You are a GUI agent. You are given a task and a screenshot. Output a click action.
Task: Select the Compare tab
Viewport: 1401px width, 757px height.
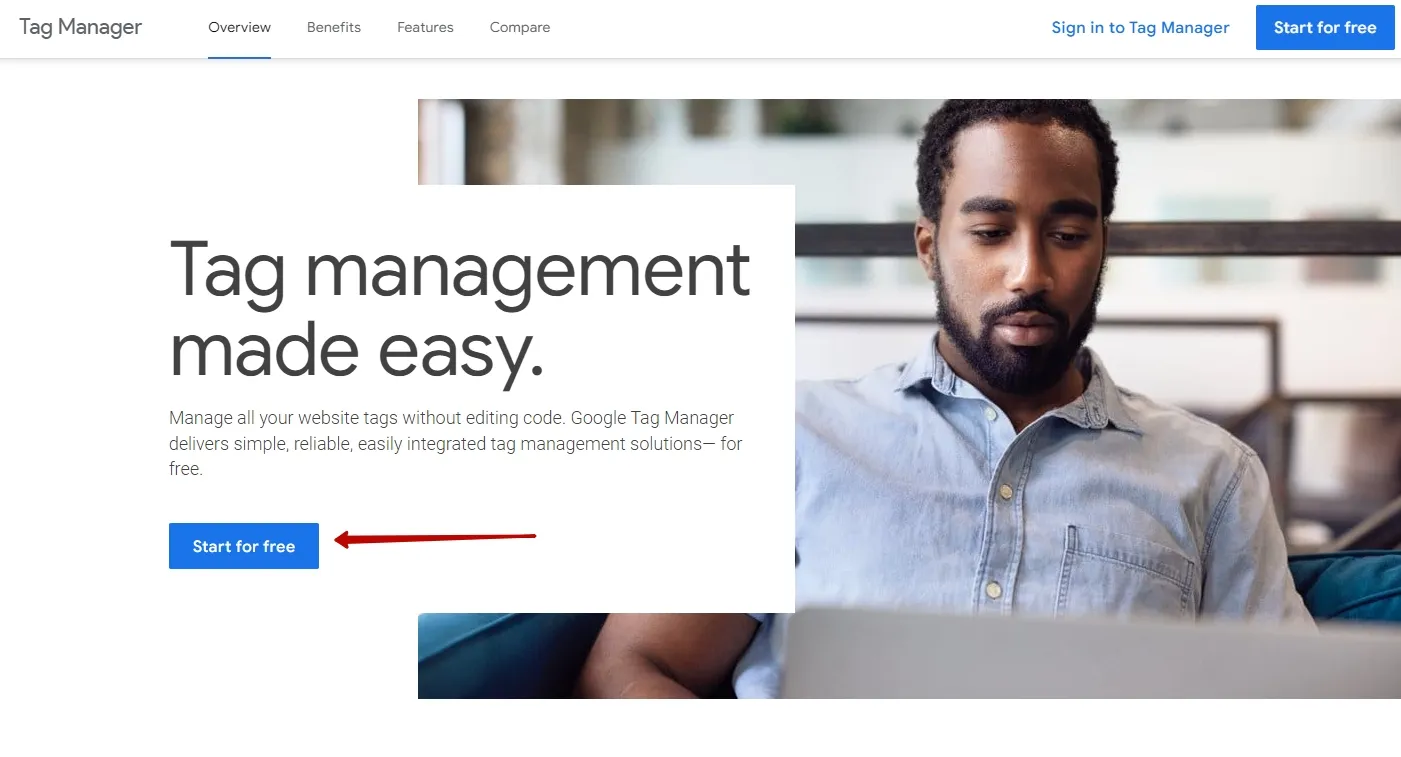click(x=520, y=27)
